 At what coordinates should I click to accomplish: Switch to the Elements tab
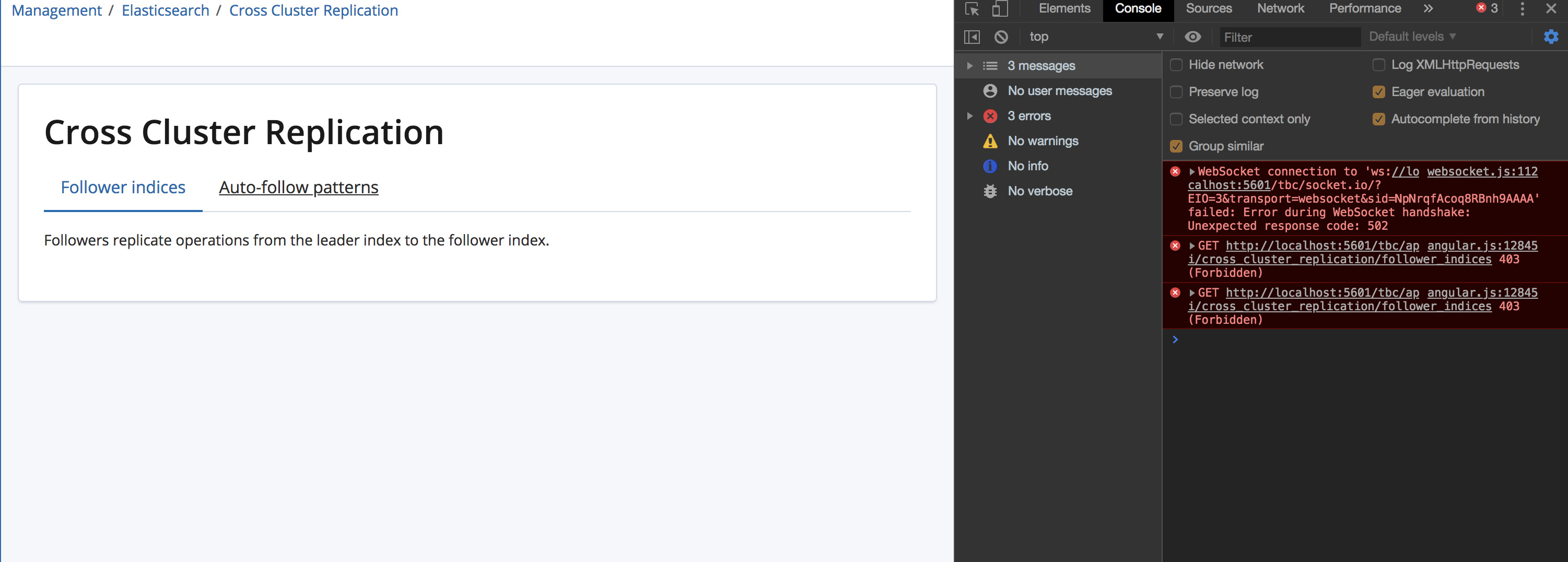tap(1064, 8)
